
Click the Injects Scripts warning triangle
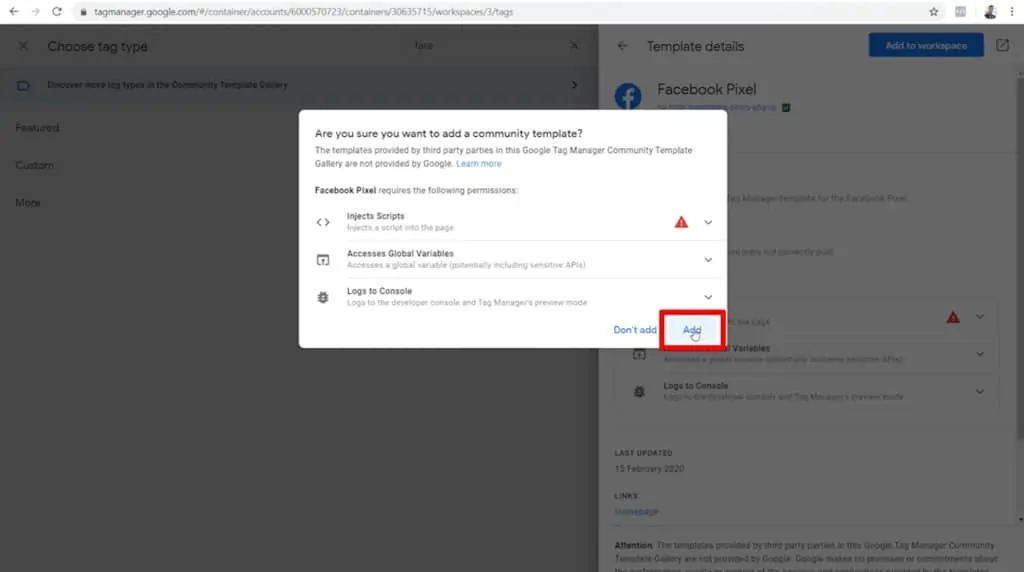(681, 222)
